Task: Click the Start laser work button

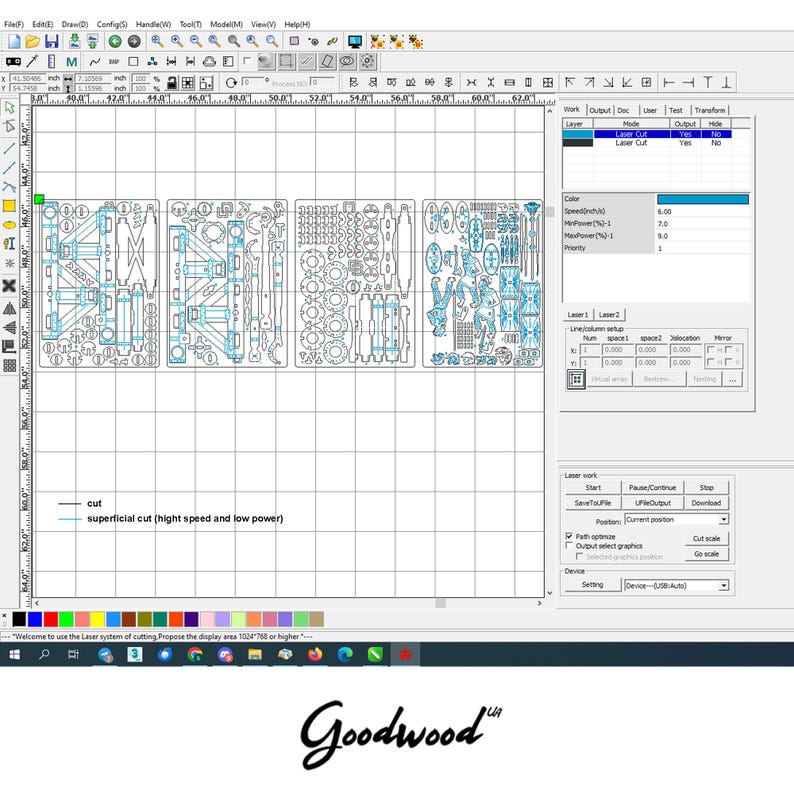Action: coord(593,488)
